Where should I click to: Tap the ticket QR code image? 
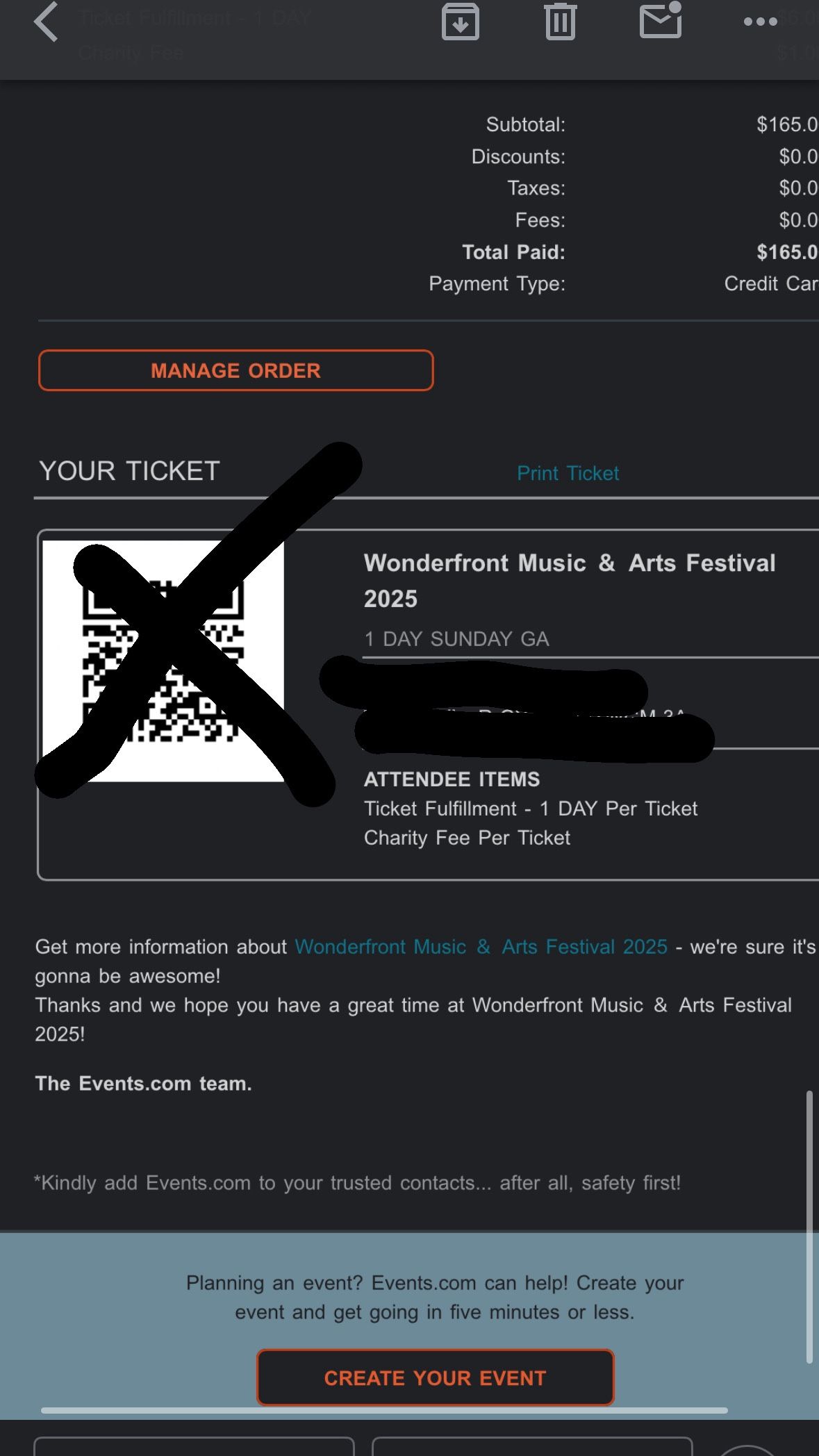[x=163, y=661]
